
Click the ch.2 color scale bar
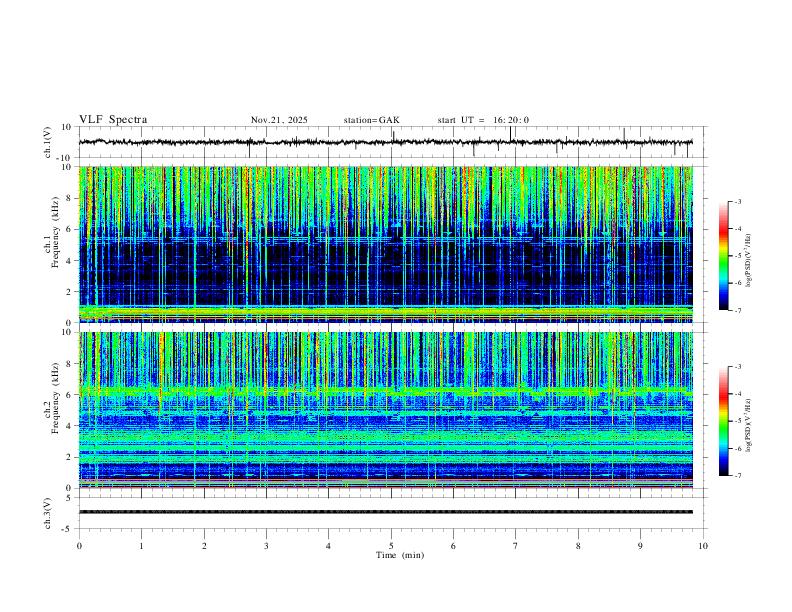724,421
